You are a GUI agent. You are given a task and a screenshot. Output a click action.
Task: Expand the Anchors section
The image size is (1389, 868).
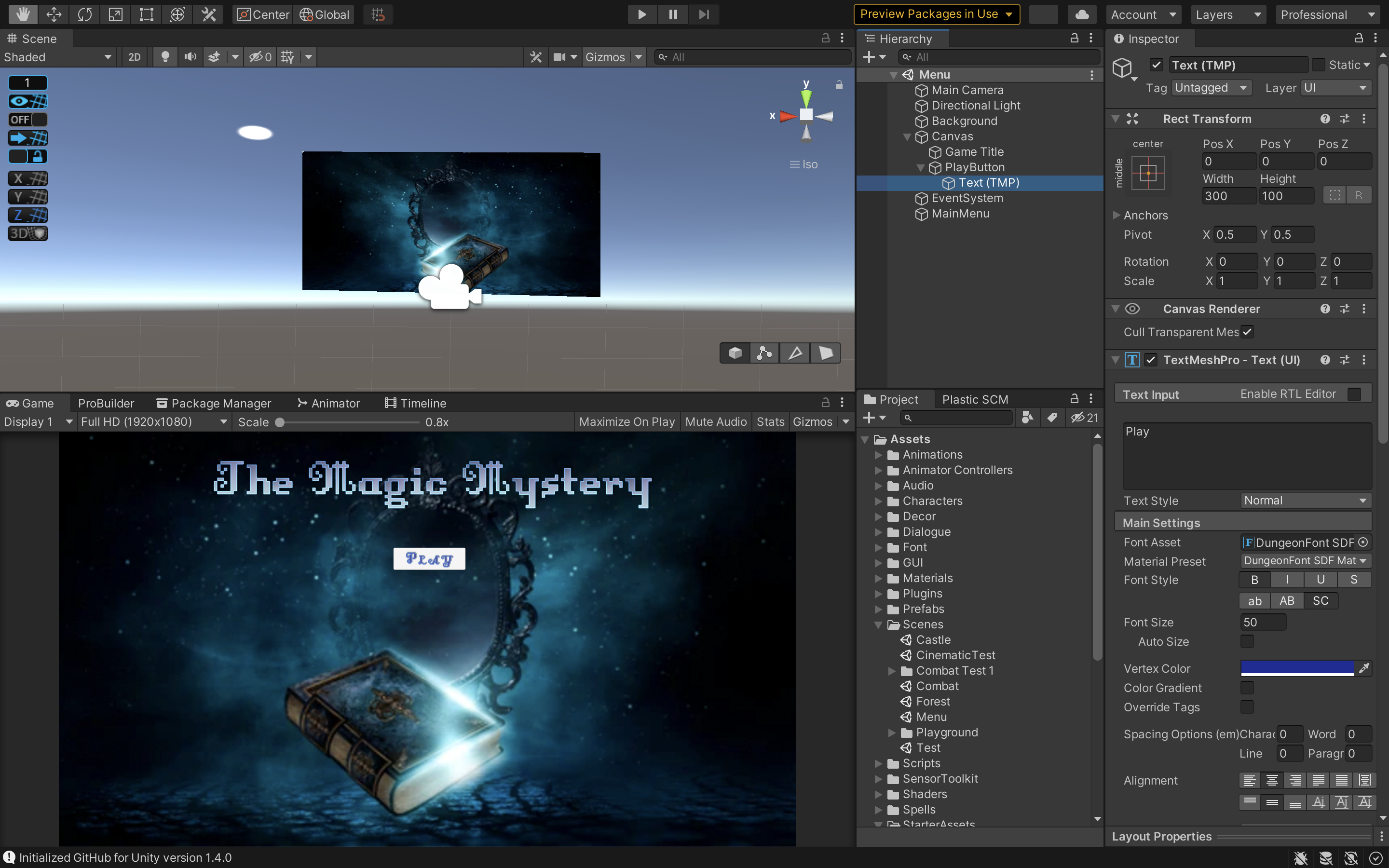1117,215
